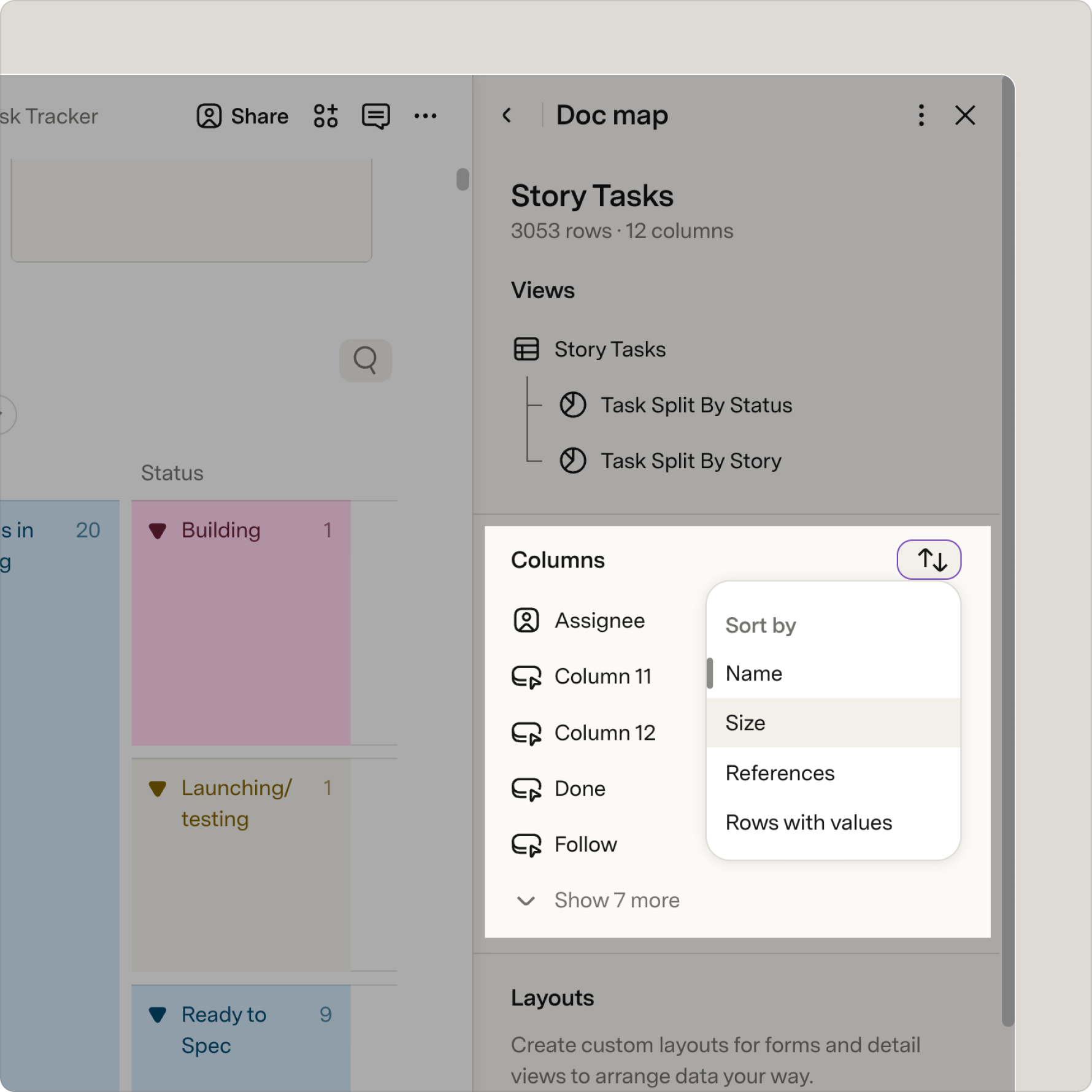Sort columns by Rows with values
This screenshot has width=1092, height=1092.
pos(833,823)
